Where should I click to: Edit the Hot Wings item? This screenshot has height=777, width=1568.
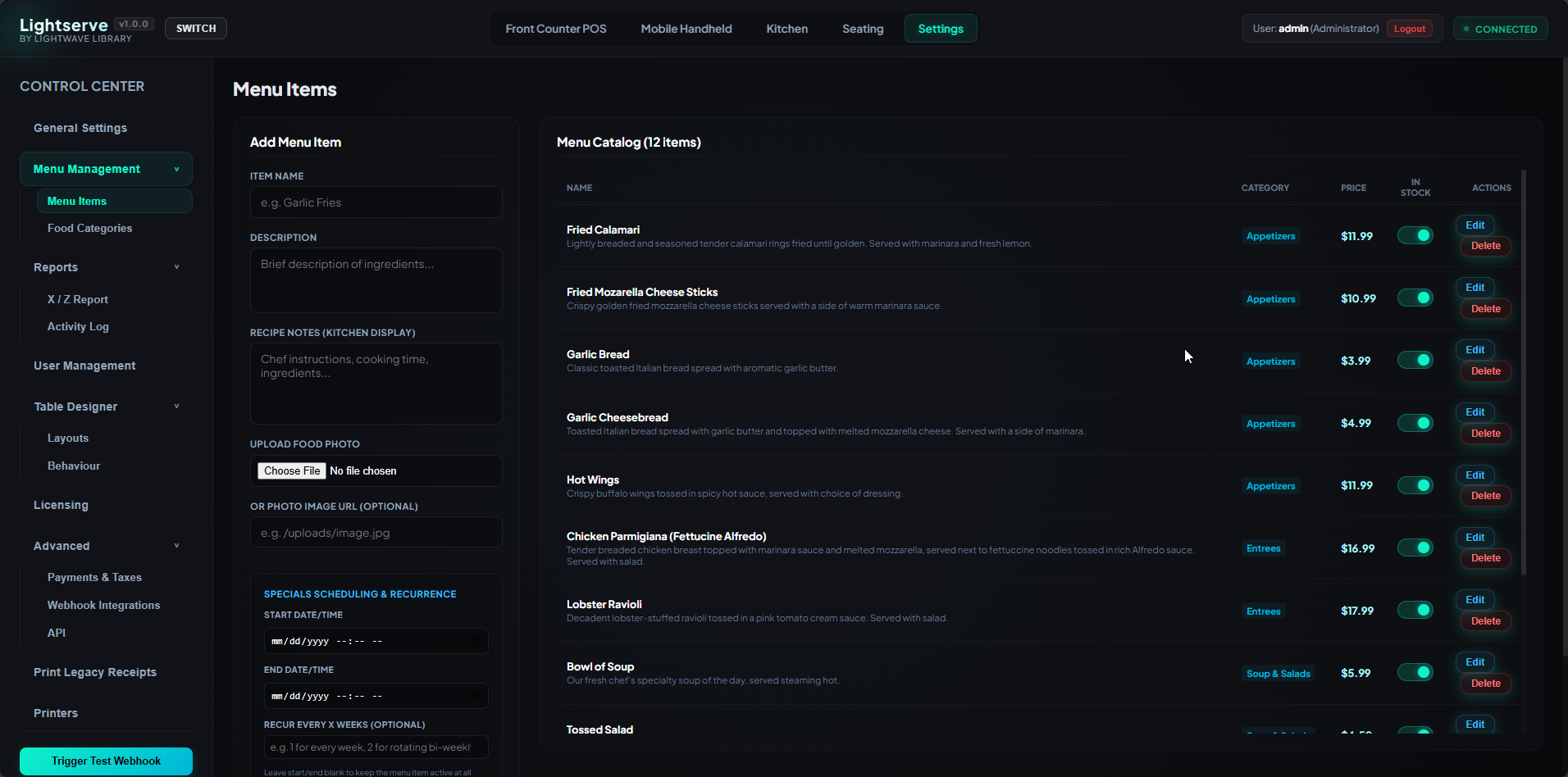coord(1475,475)
